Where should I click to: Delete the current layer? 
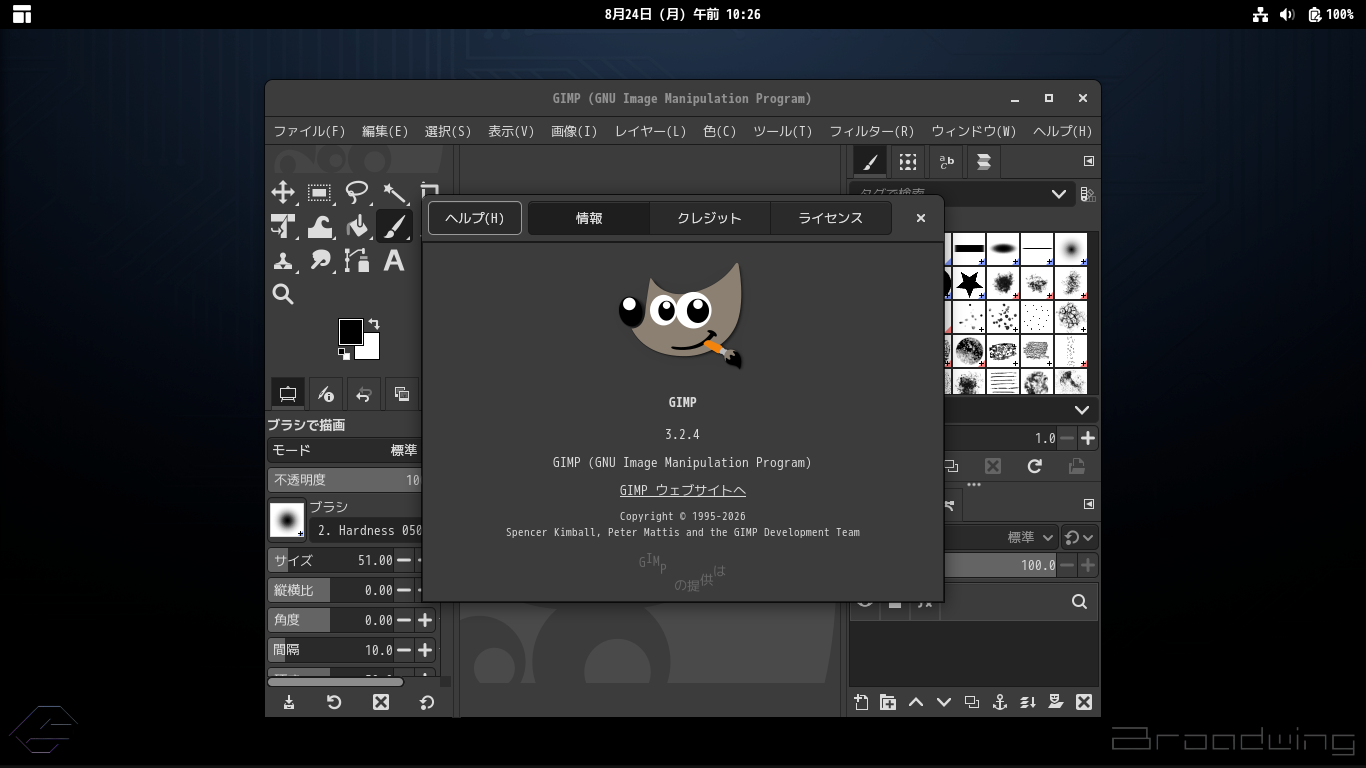1083,703
